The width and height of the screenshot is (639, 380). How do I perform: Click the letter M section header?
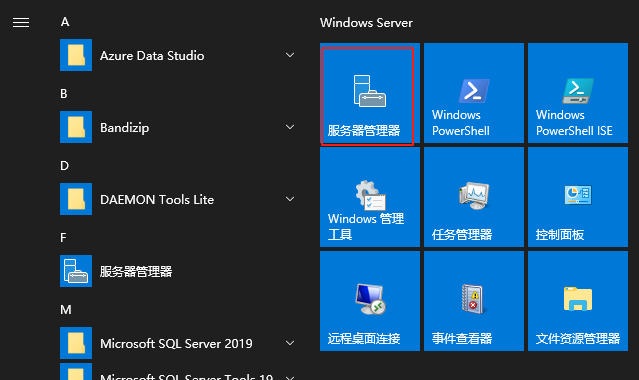66,309
